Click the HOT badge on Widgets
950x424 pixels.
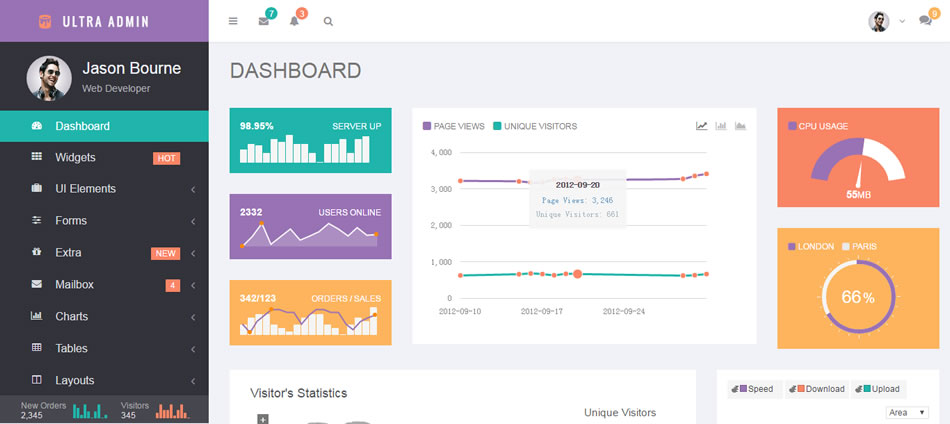[x=167, y=159]
